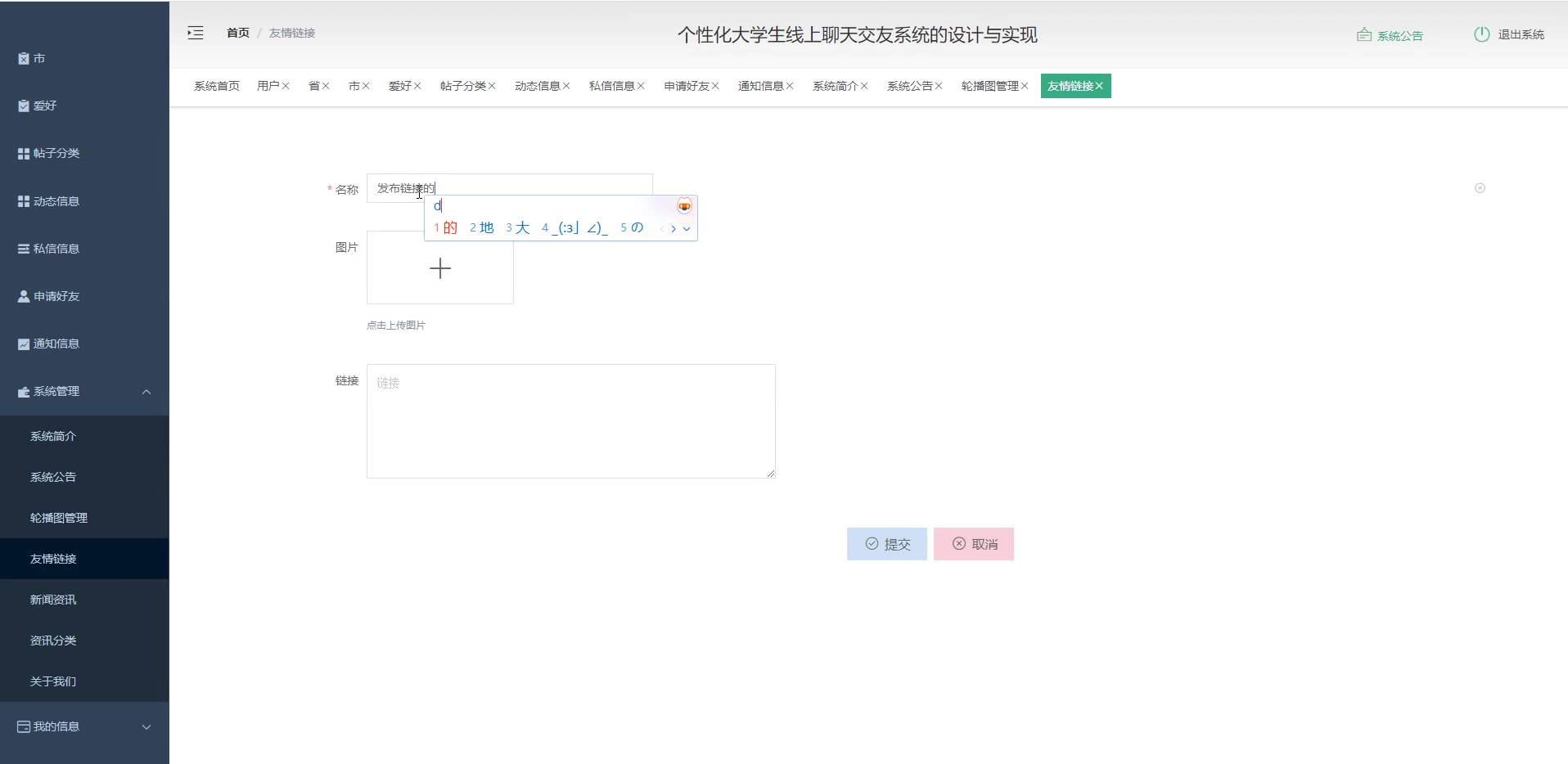Close the 私信信息 tab

pyautogui.click(x=641, y=86)
